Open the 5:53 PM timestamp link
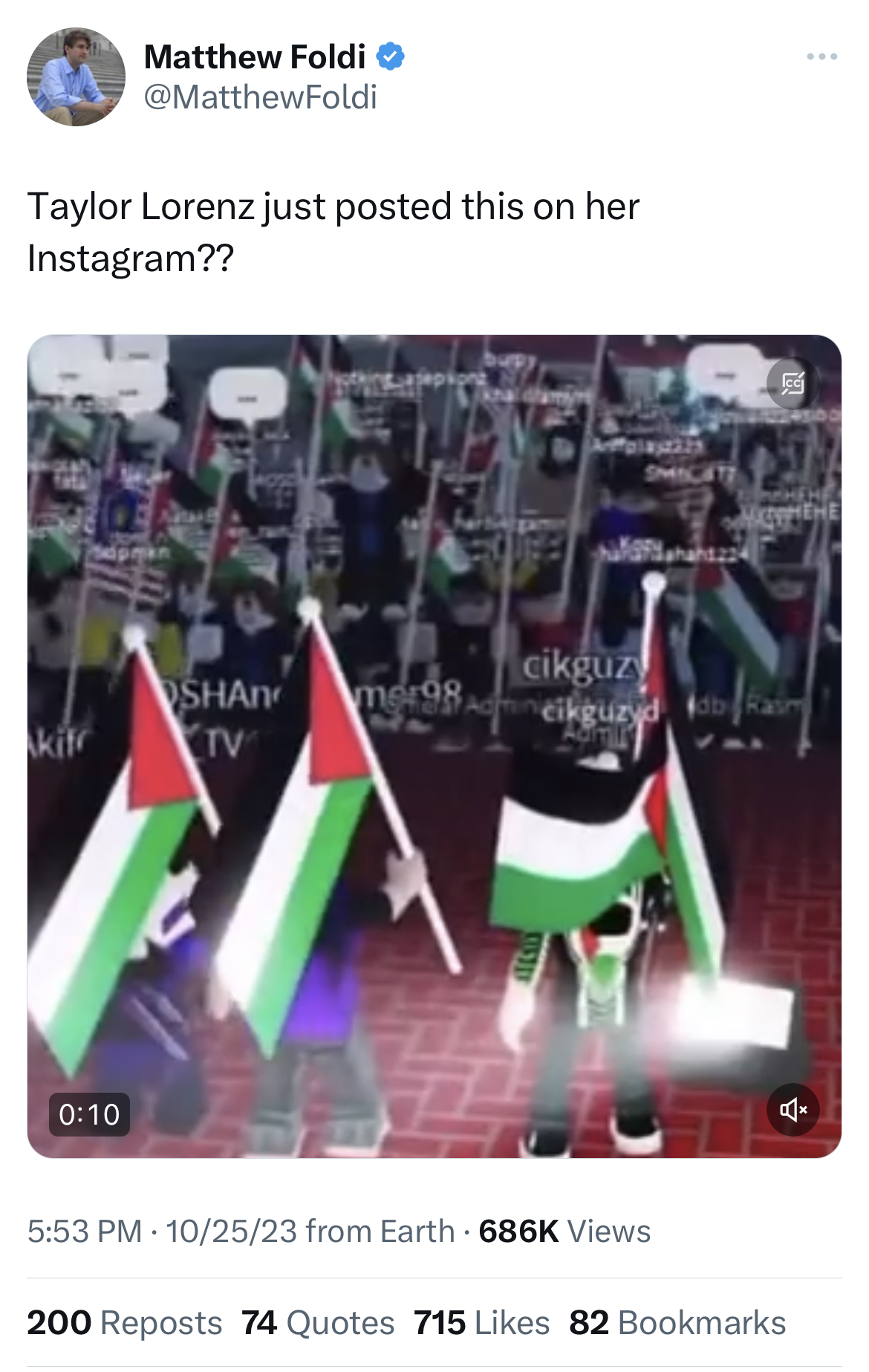 tap(85, 1232)
